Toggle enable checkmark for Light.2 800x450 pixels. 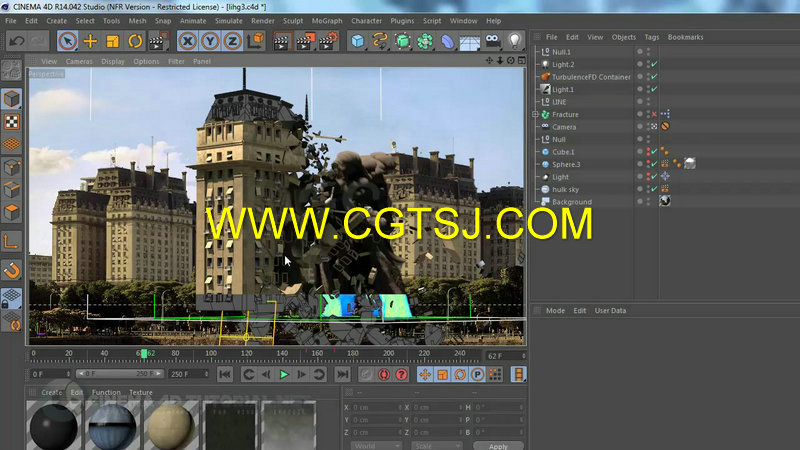[655, 64]
